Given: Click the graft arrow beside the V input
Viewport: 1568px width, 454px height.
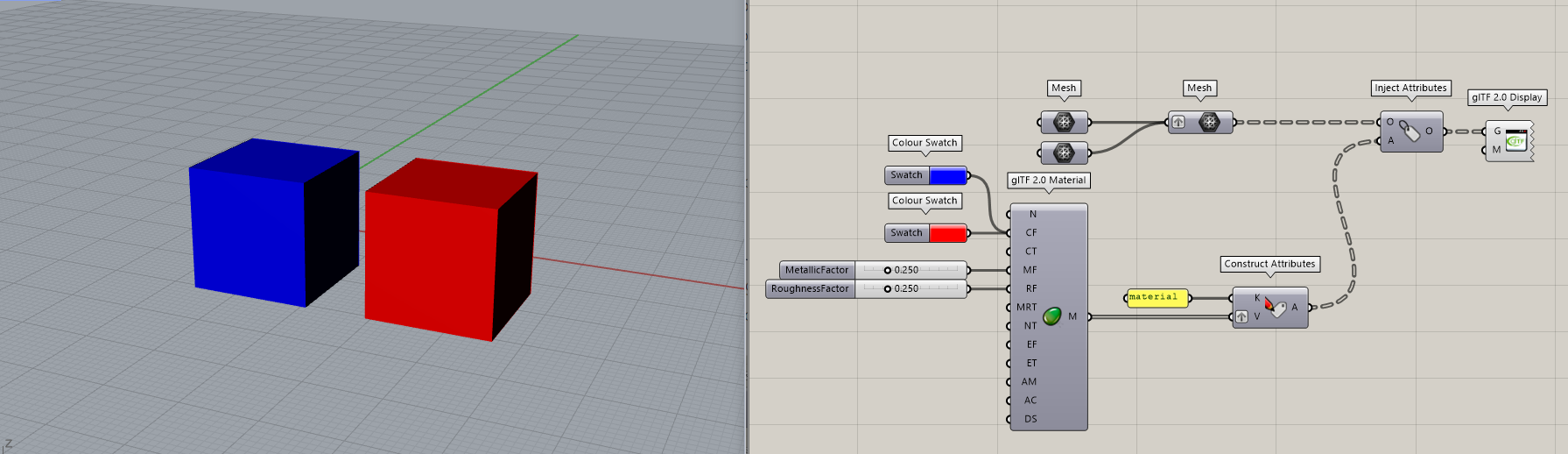Looking at the screenshot, I should click(1241, 317).
